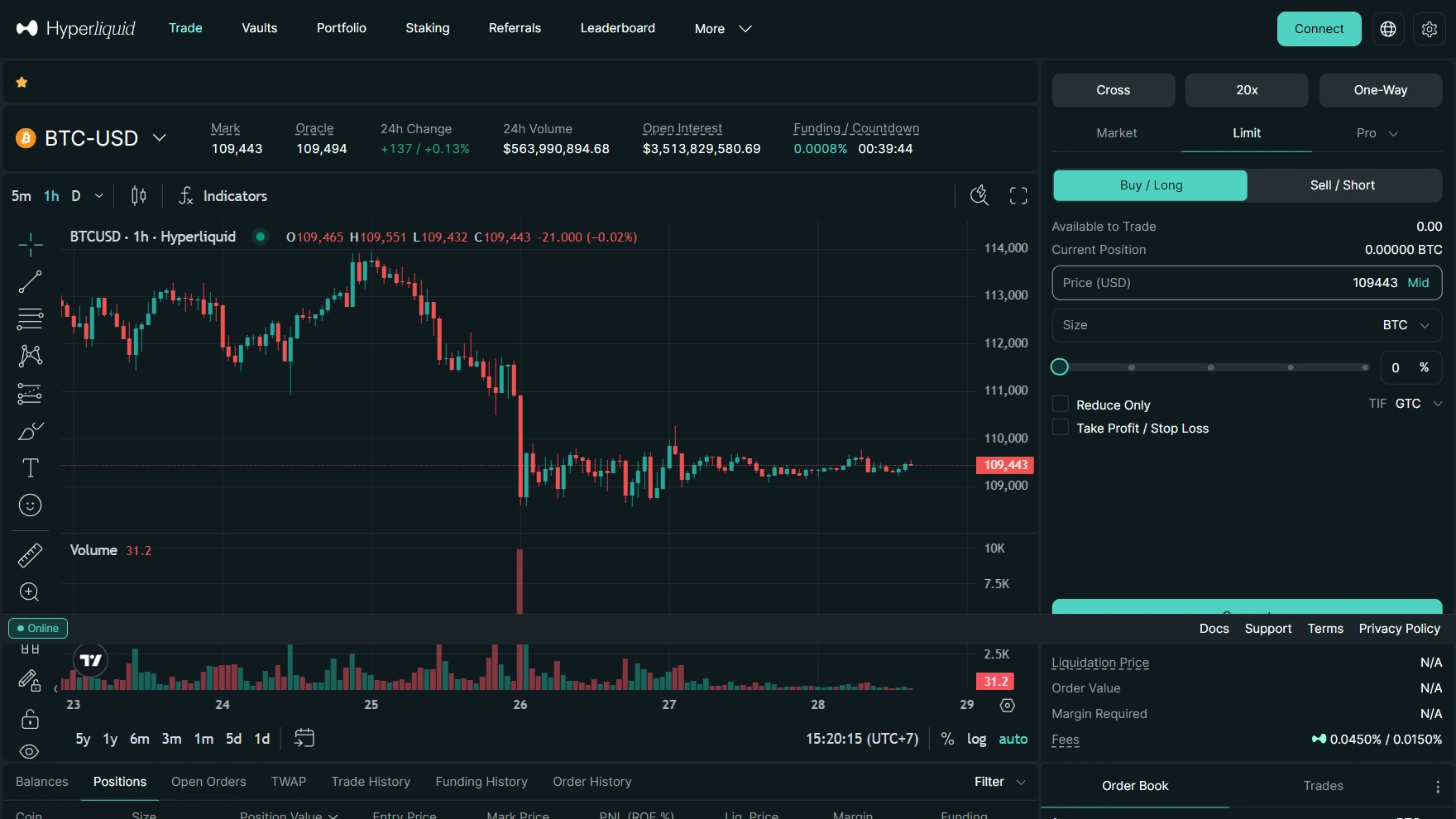Enter fullscreen chart mode
The height and width of the screenshot is (819, 1456).
1018,195
